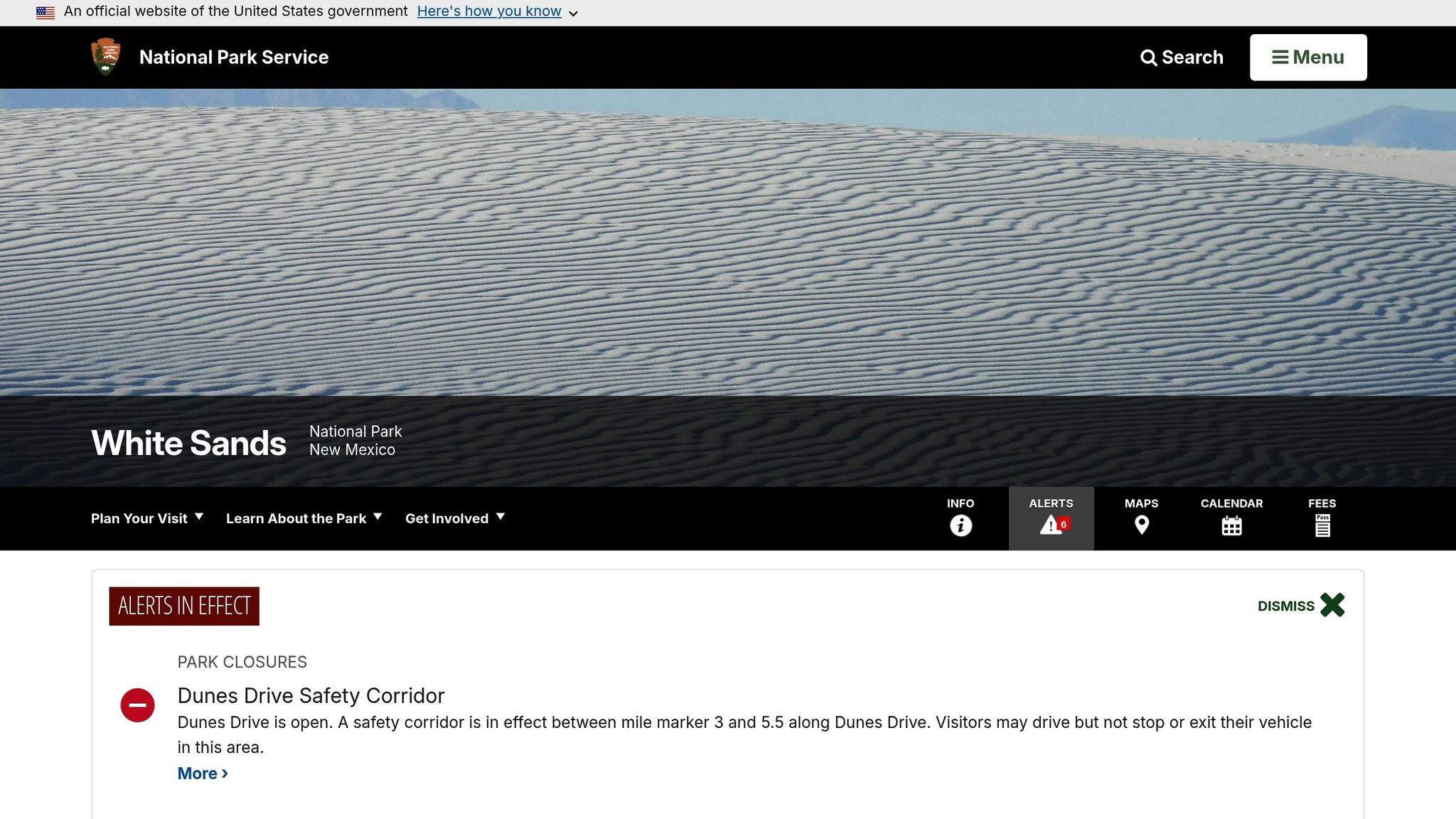Click the PARK CLOSURES category text
The width and height of the screenshot is (1456, 819).
pyautogui.click(x=242, y=662)
